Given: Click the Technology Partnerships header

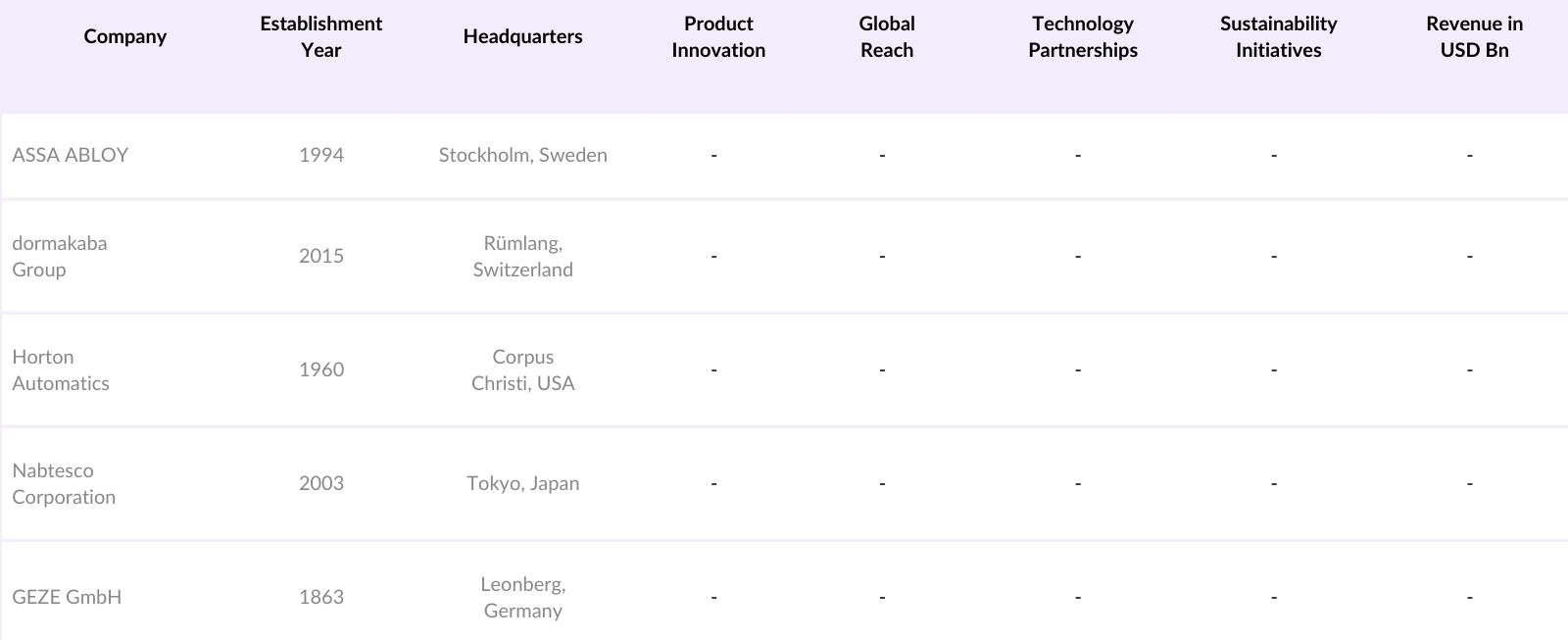Looking at the screenshot, I should coord(1082,36).
